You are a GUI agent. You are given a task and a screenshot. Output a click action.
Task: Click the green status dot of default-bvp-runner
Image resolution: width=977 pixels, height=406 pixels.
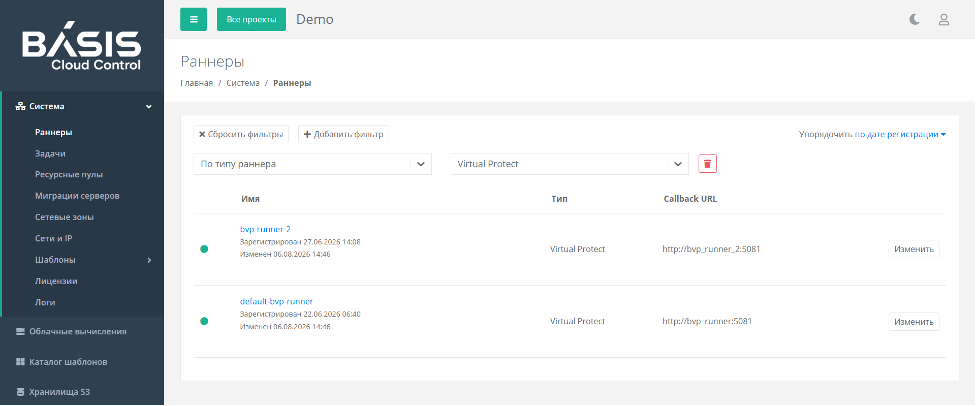pos(204,321)
